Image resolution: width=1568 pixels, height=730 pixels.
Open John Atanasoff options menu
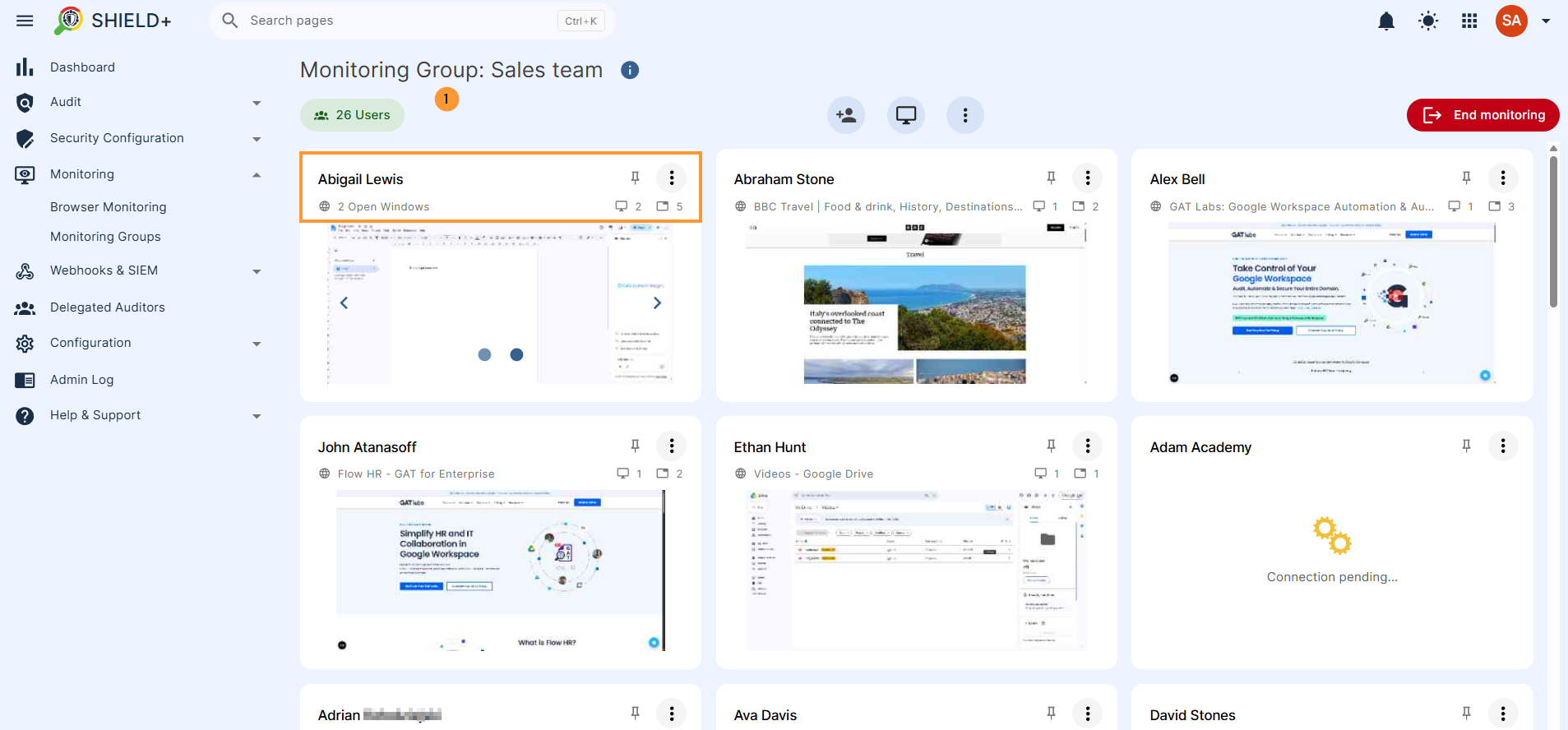pos(672,446)
